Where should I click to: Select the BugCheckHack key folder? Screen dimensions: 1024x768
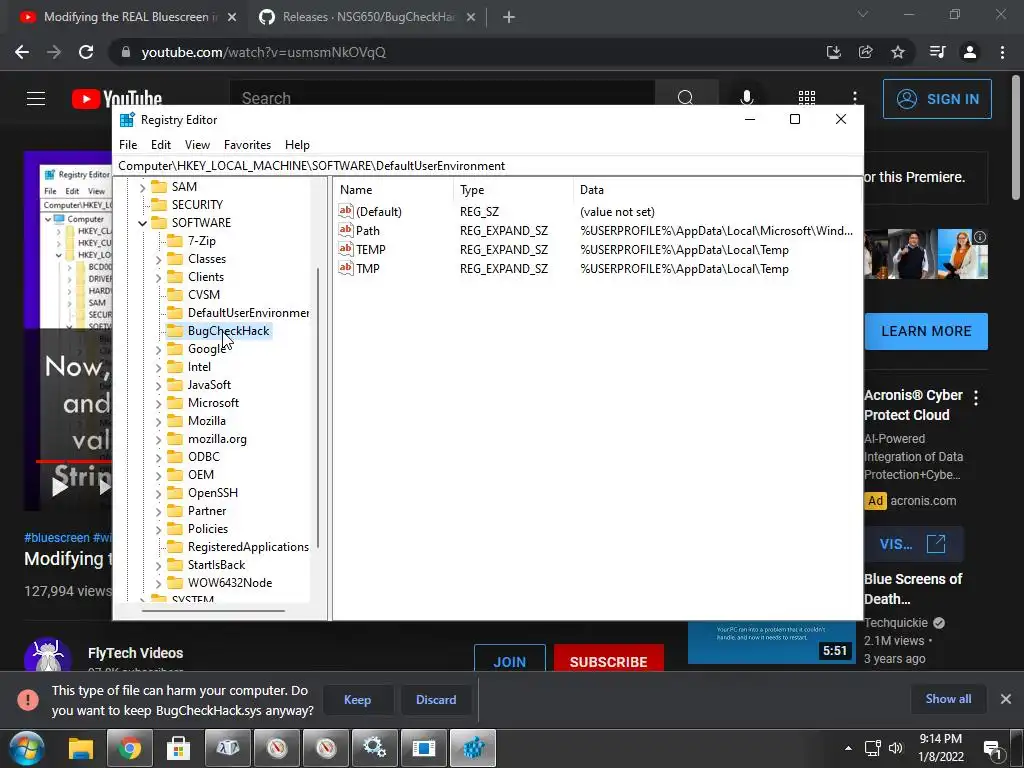pyautogui.click(x=228, y=331)
